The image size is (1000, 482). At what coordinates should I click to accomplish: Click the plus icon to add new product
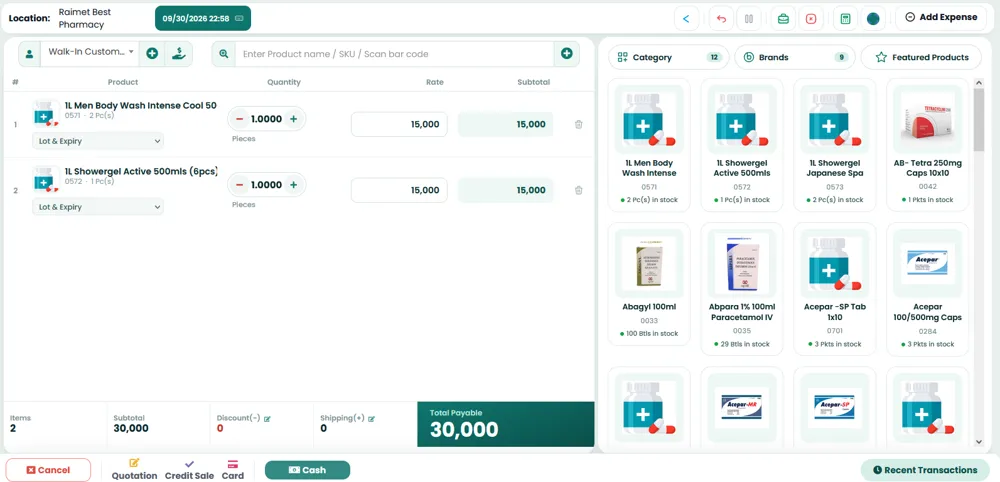coord(566,54)
